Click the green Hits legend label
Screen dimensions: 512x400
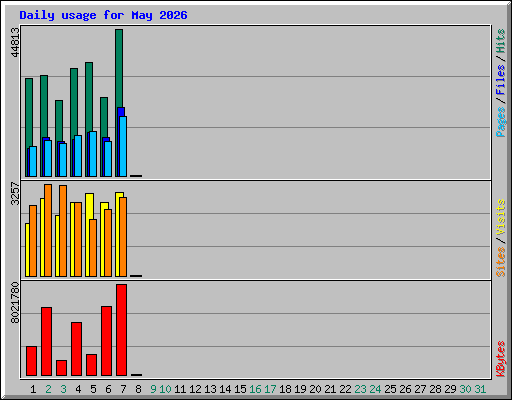501,41
